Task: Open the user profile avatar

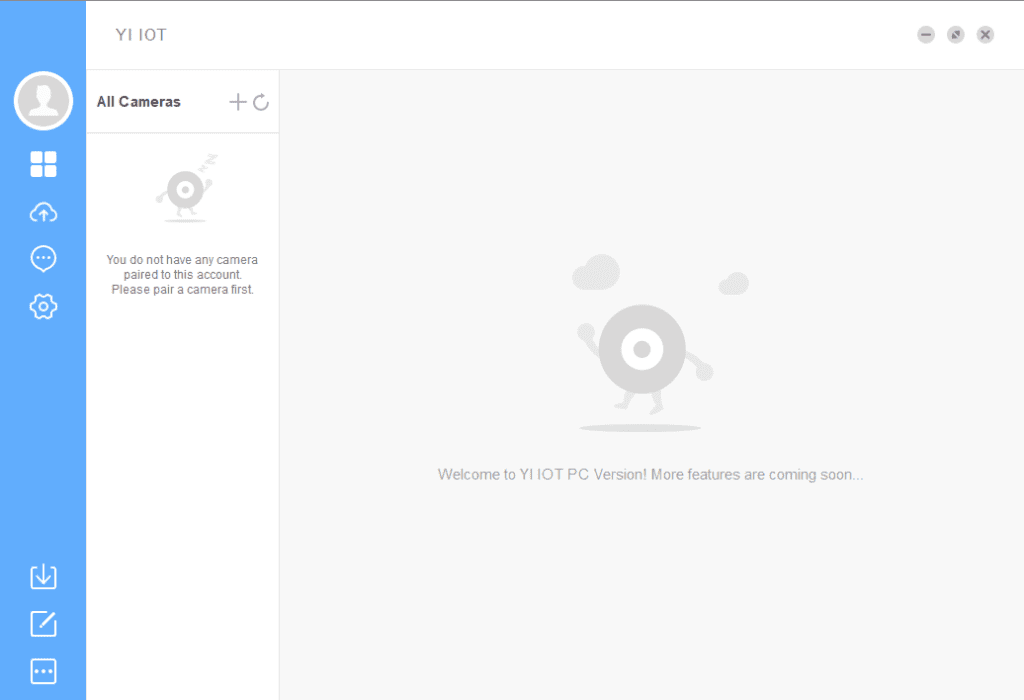Action: (x=43, y=101)
